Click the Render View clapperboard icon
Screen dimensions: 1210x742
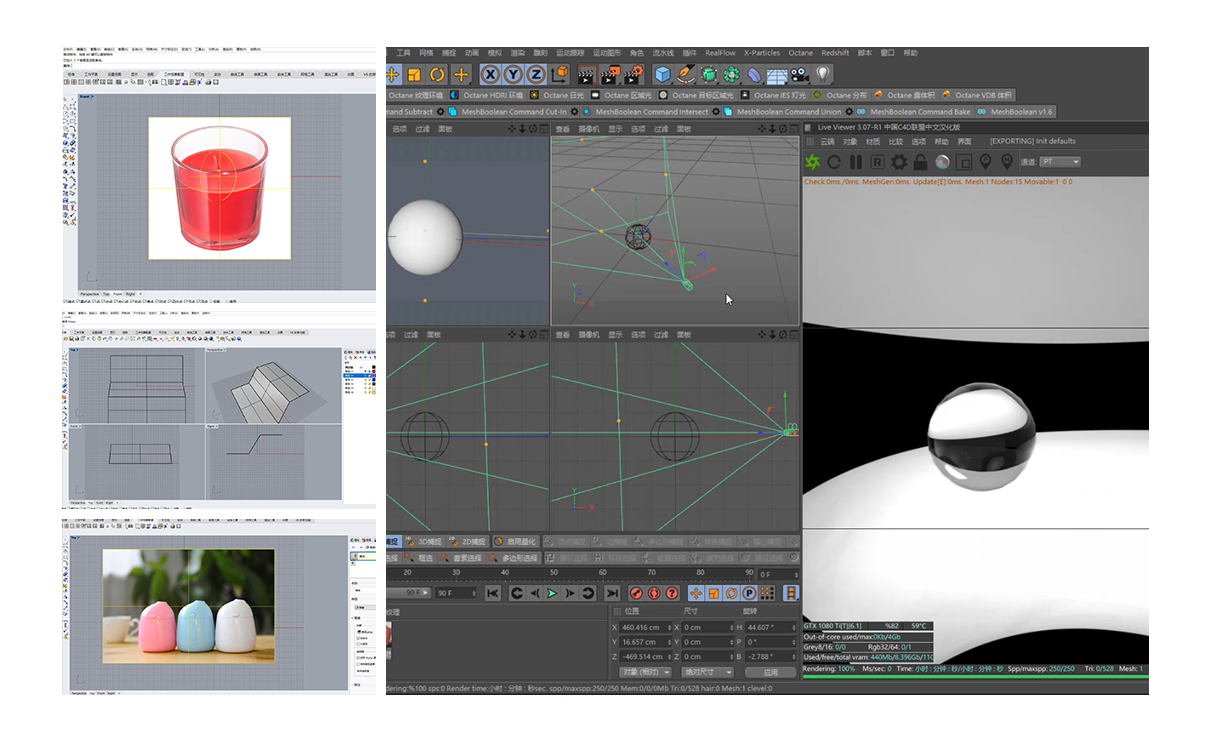click(588, 74)
